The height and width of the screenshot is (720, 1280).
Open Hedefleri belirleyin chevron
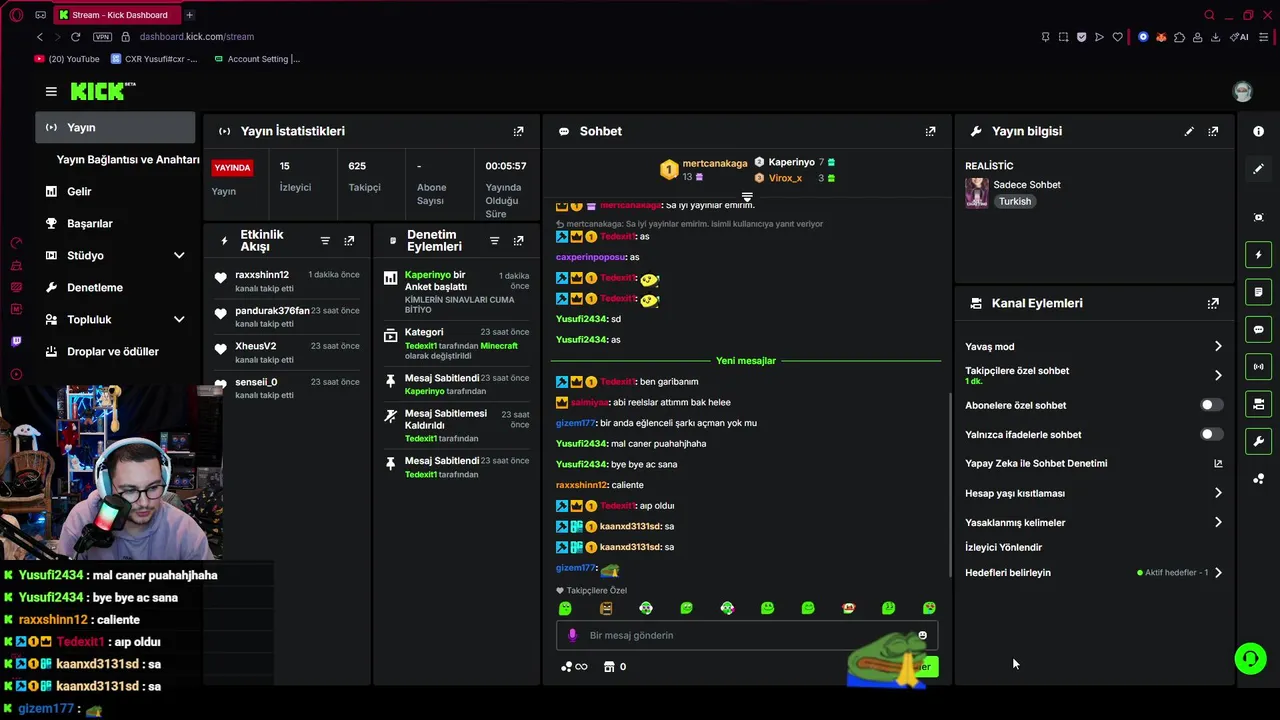pos(1218,573)
